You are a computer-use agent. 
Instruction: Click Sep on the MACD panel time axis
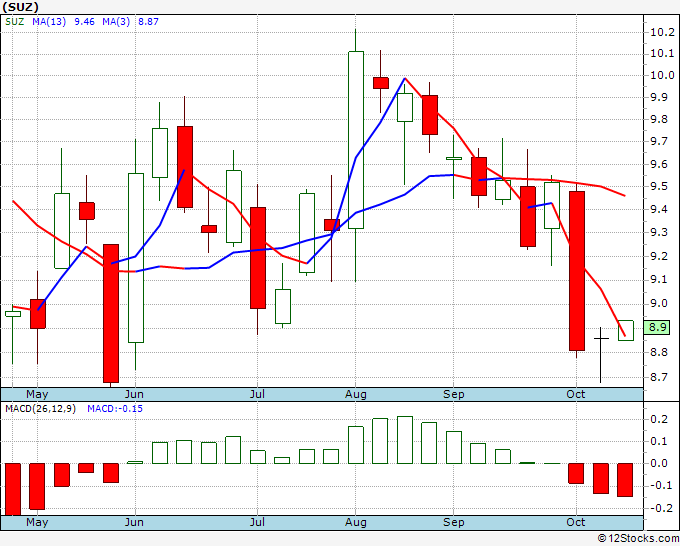click(x=454, y=522)
